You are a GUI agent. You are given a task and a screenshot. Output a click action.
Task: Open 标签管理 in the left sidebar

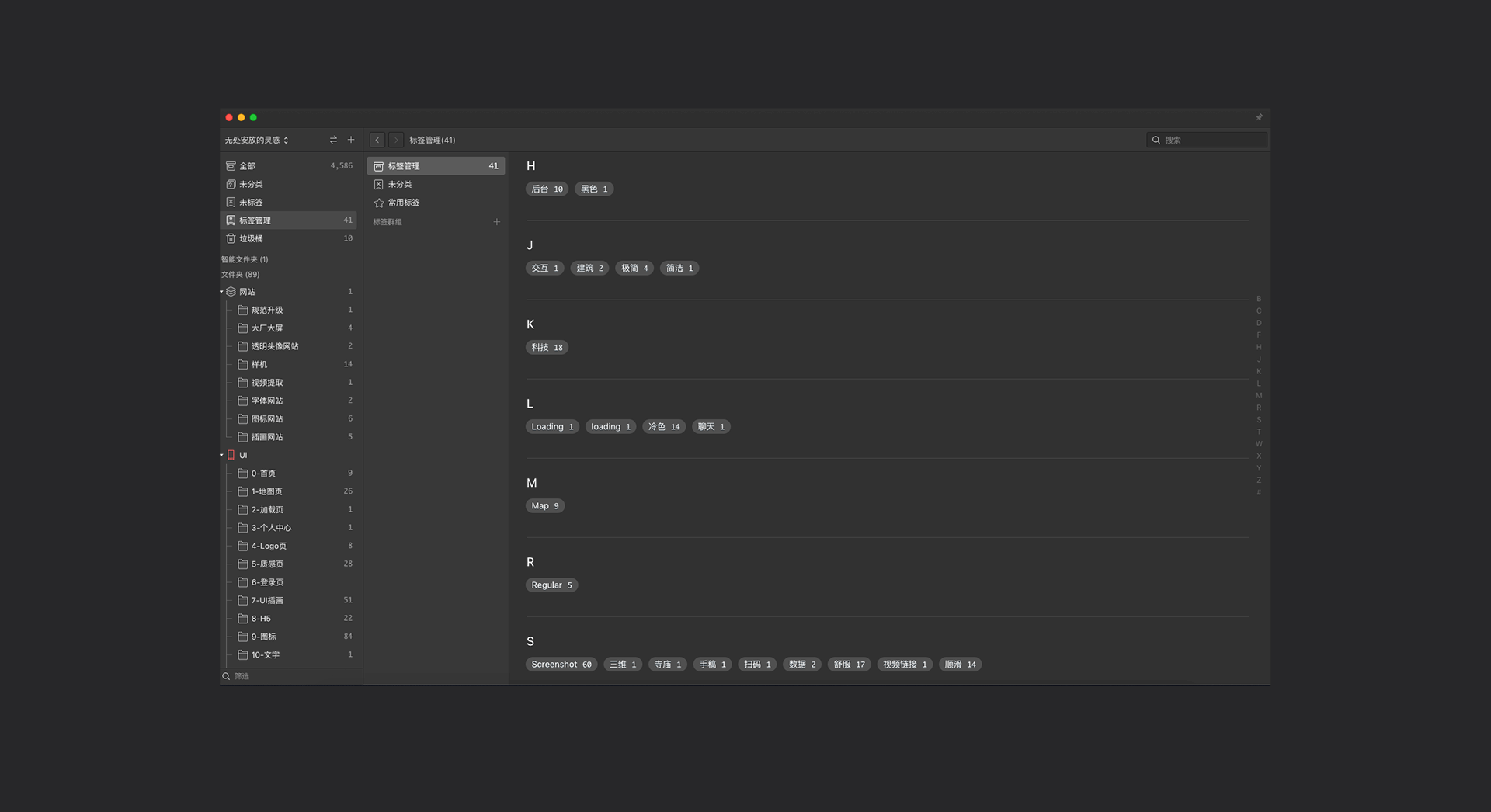pos(288,220)
